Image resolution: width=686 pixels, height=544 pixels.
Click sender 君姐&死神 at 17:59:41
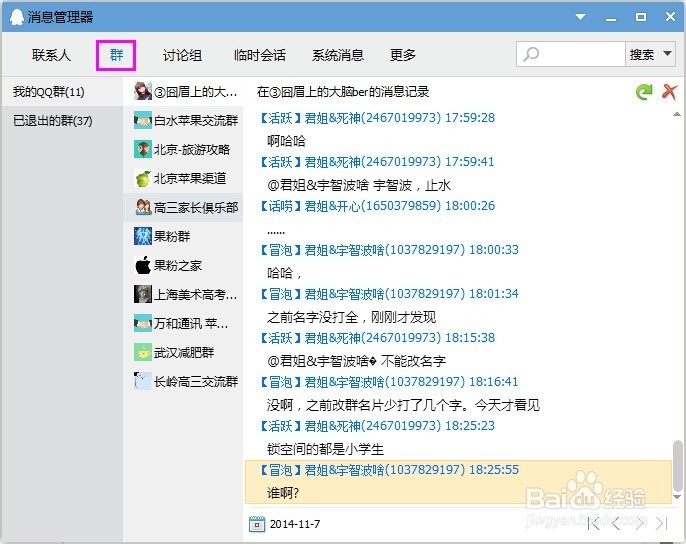378,162
